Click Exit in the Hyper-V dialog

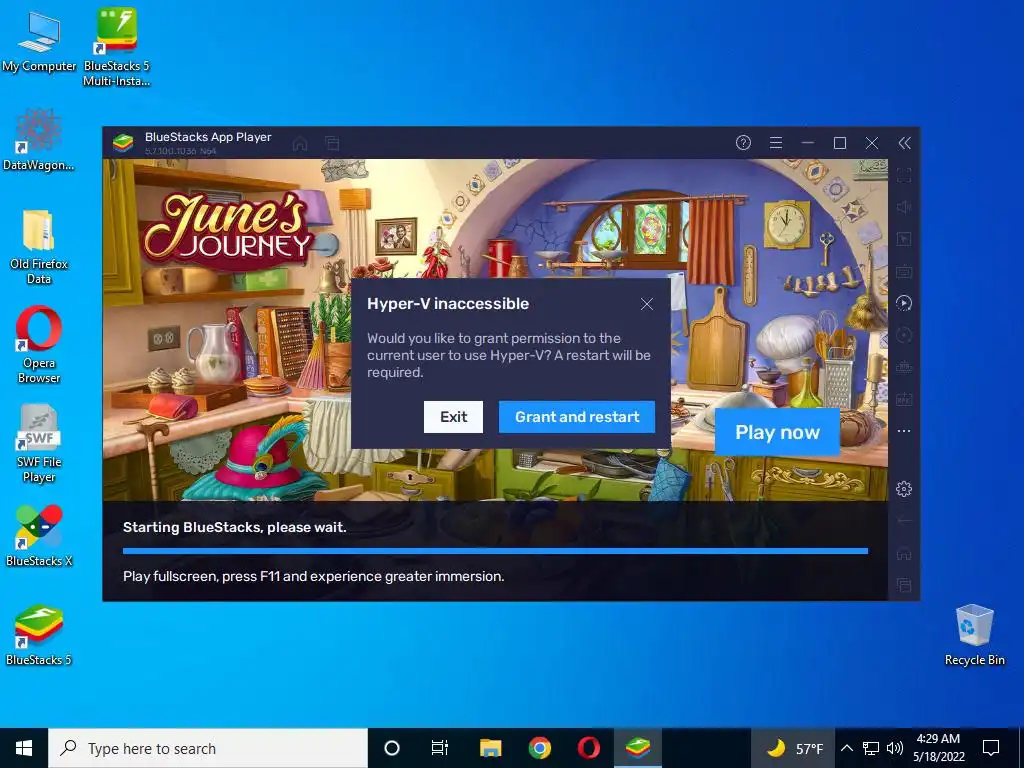pos(453,417)
